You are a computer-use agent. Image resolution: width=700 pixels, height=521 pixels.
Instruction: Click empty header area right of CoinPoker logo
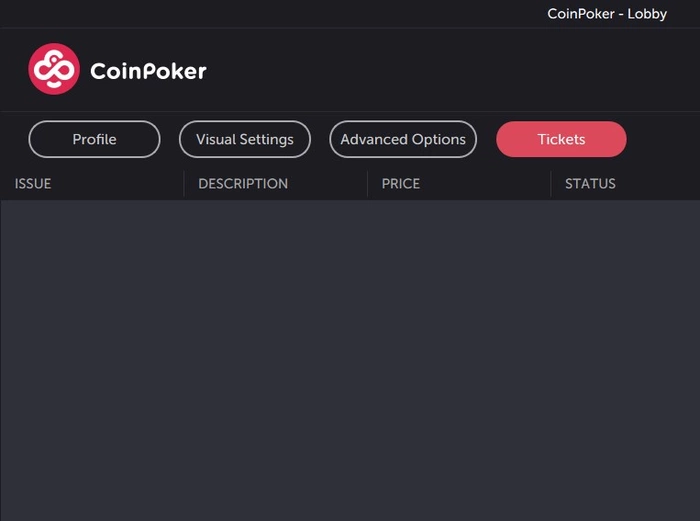pos(450,70)
